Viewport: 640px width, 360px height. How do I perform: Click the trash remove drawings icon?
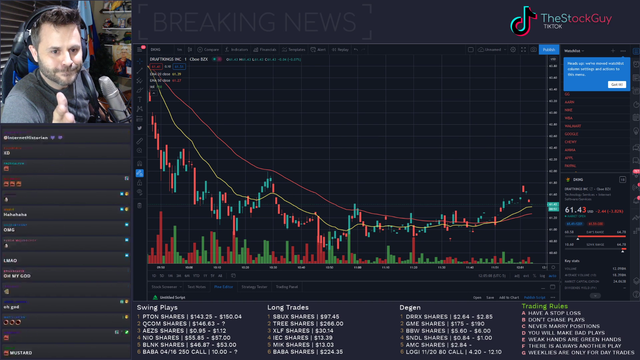click(140, 205)
